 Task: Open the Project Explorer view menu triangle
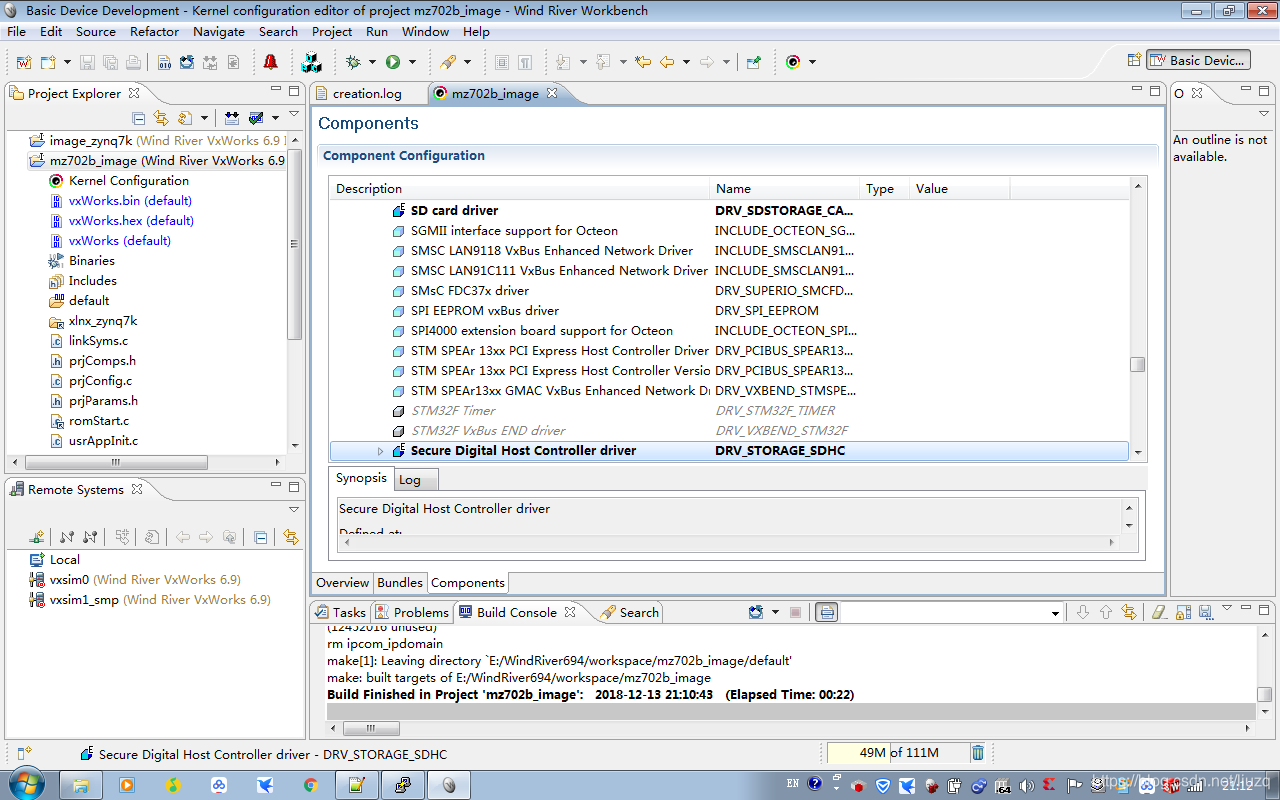click(x=294, y=115)
